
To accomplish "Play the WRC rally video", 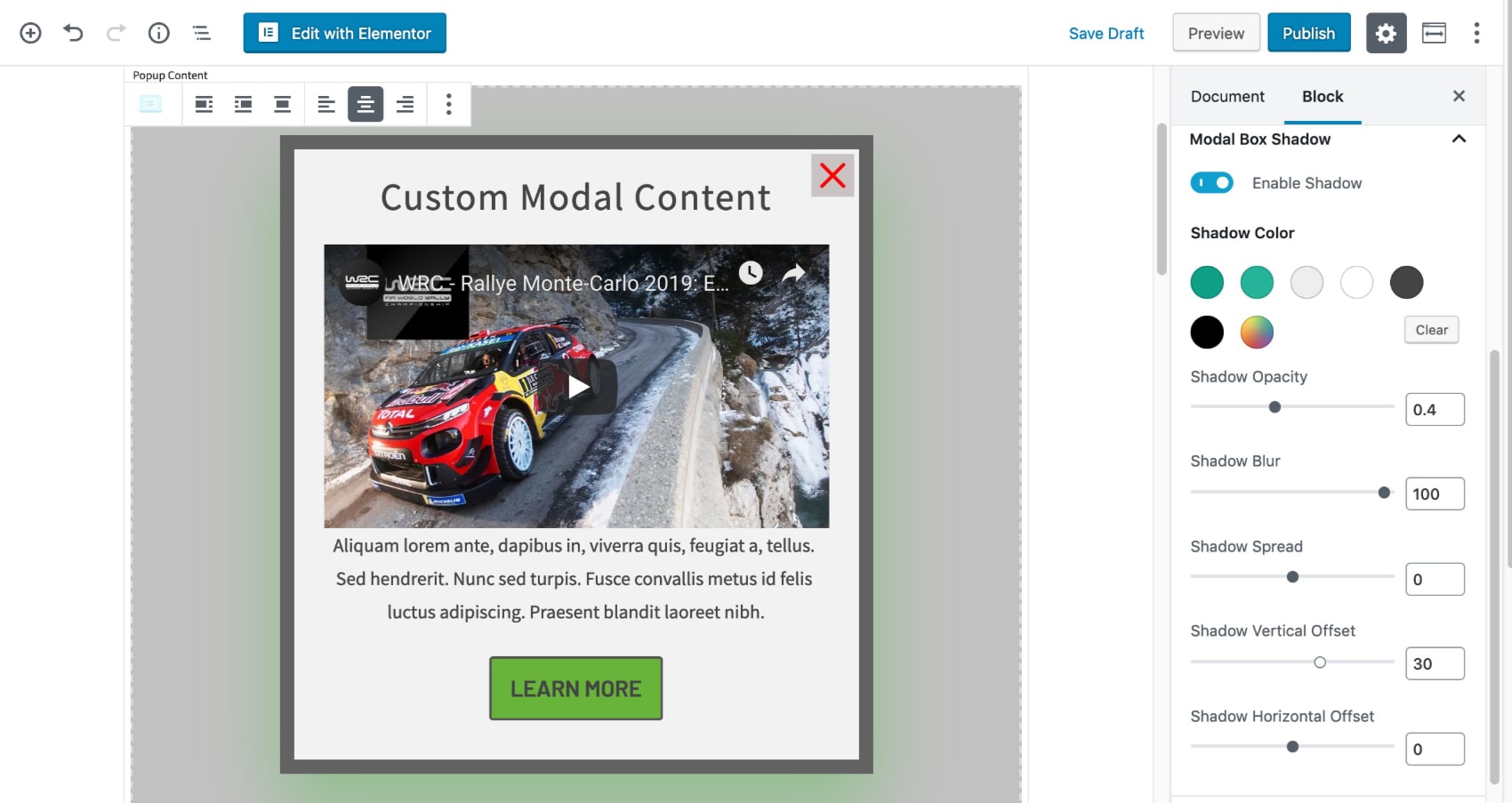I will pyautogui.click(x=578, y=387).
